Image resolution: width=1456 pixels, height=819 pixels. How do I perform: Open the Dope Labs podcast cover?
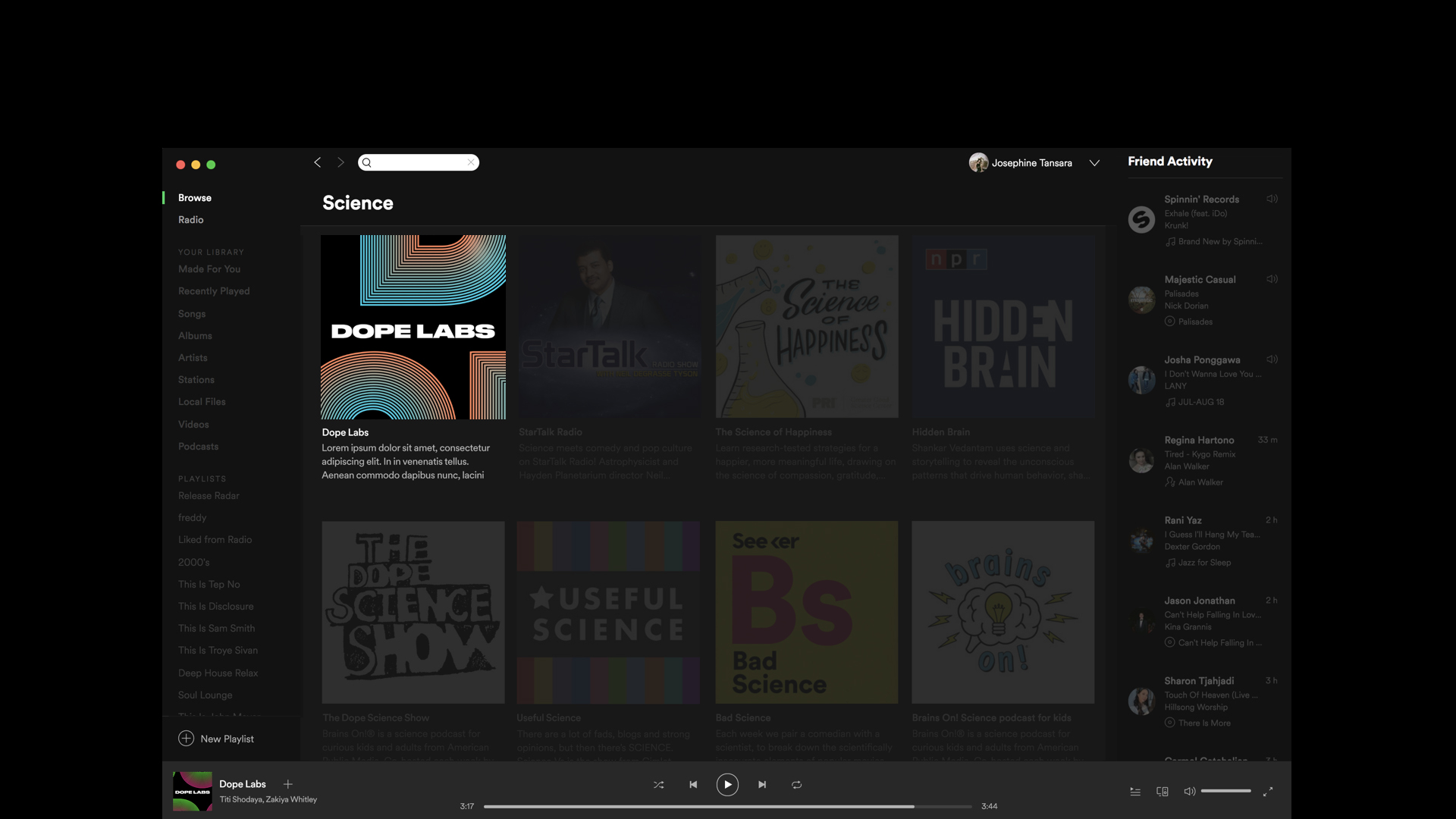click(x=413, y=327)
